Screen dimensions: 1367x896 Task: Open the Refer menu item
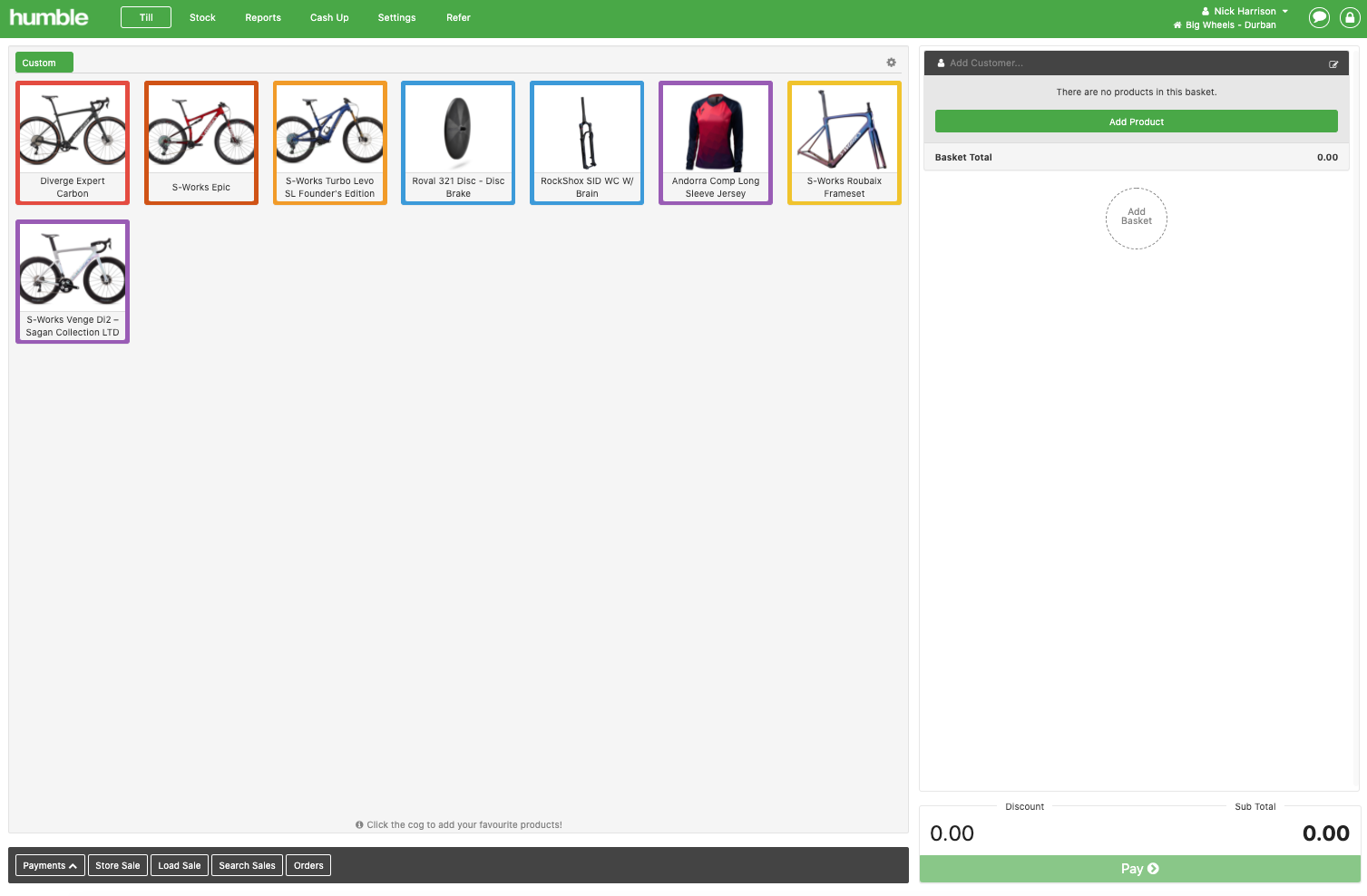click(x=458, y=17)
